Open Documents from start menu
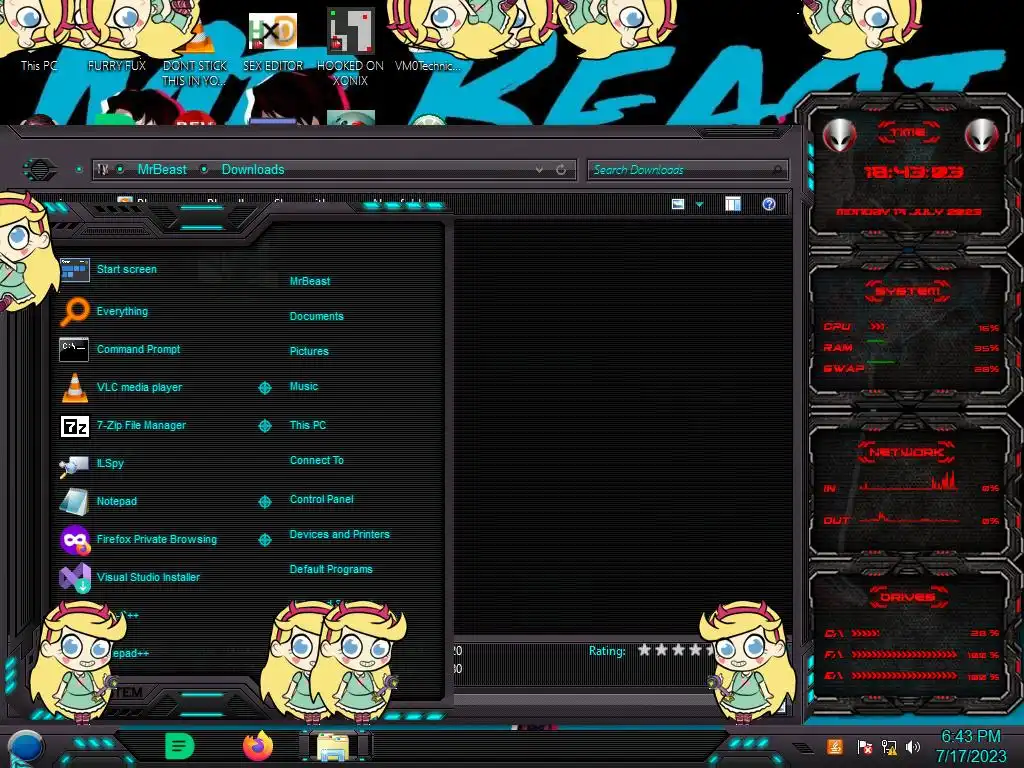The height and width of the screenshot is (768, 1024). pyautogui.click(x=316, y=316)
